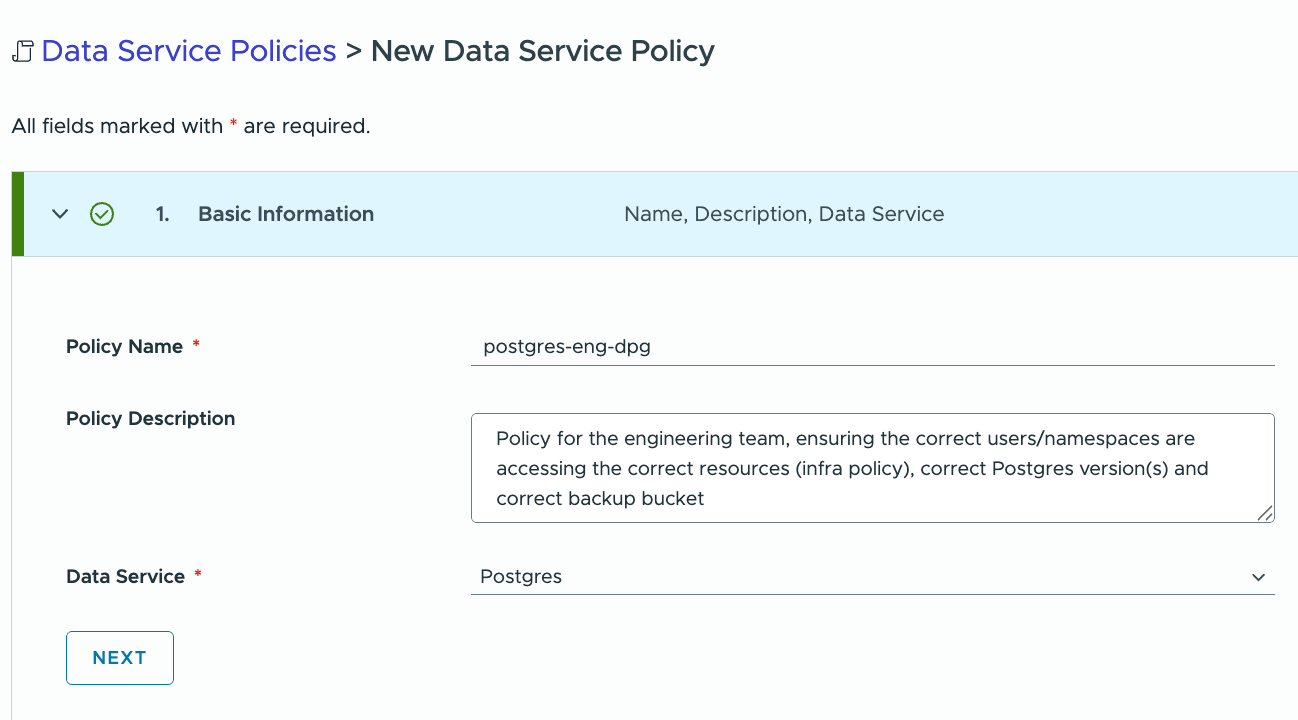Click the Policy Description label
The height and width of the screenshot is (720, 1298).
coord(150,419)
